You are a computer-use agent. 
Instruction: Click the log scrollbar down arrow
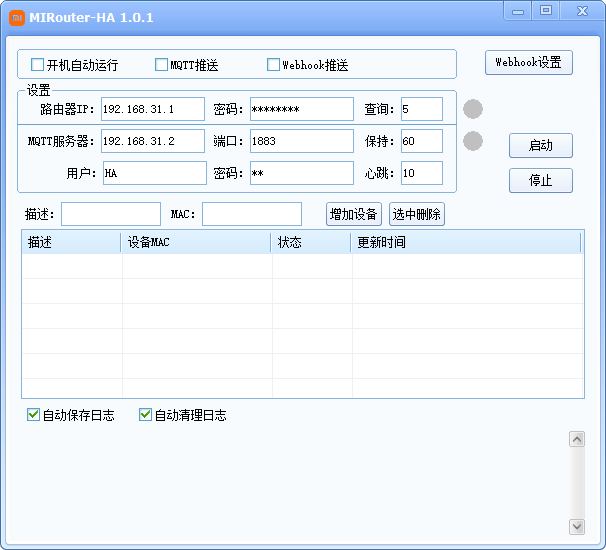click(x=577, y=527)
